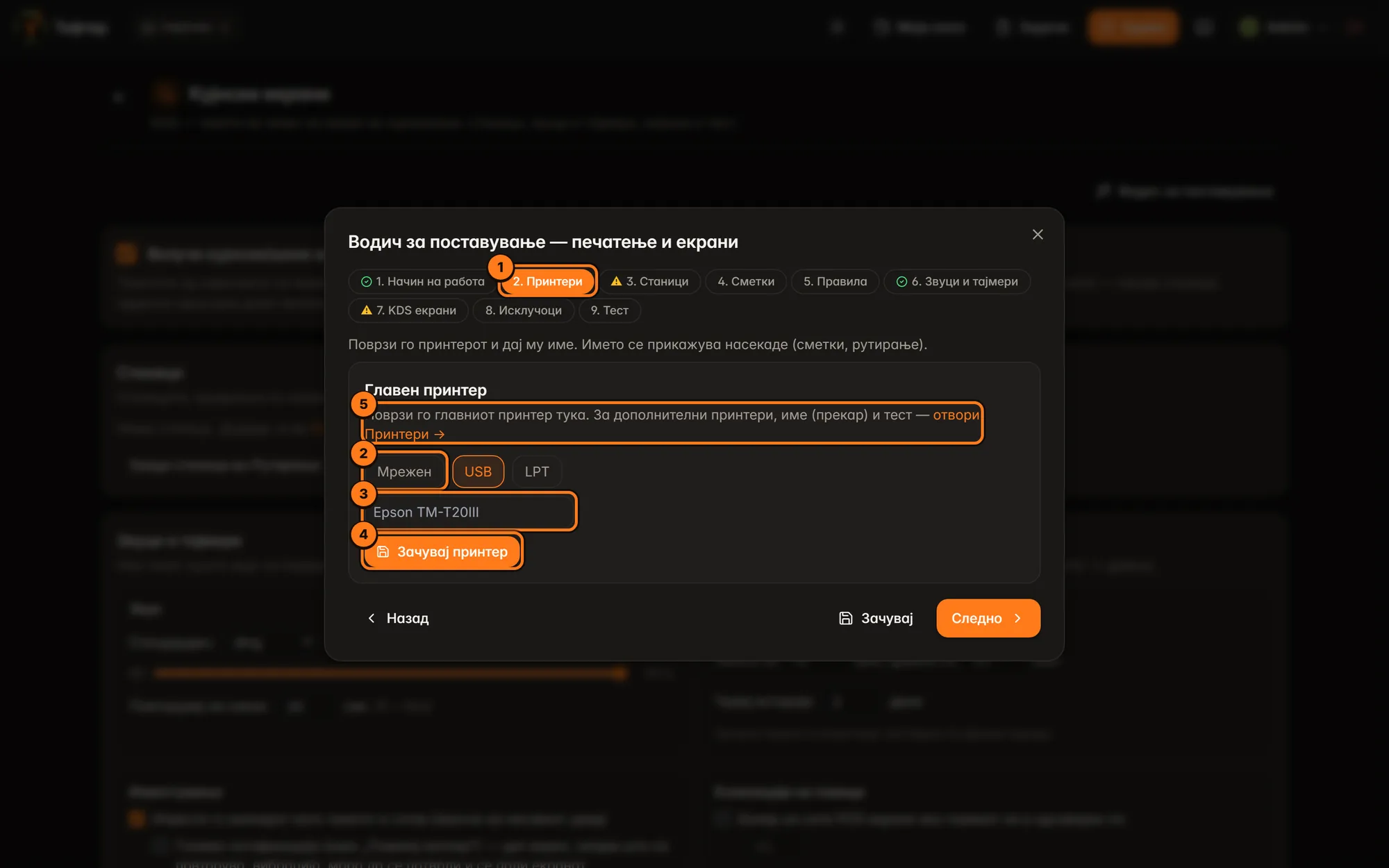Viewport: 1389px width, 868px height.
Task: Proceed with the Следно button
Action: tap(988, 618)
